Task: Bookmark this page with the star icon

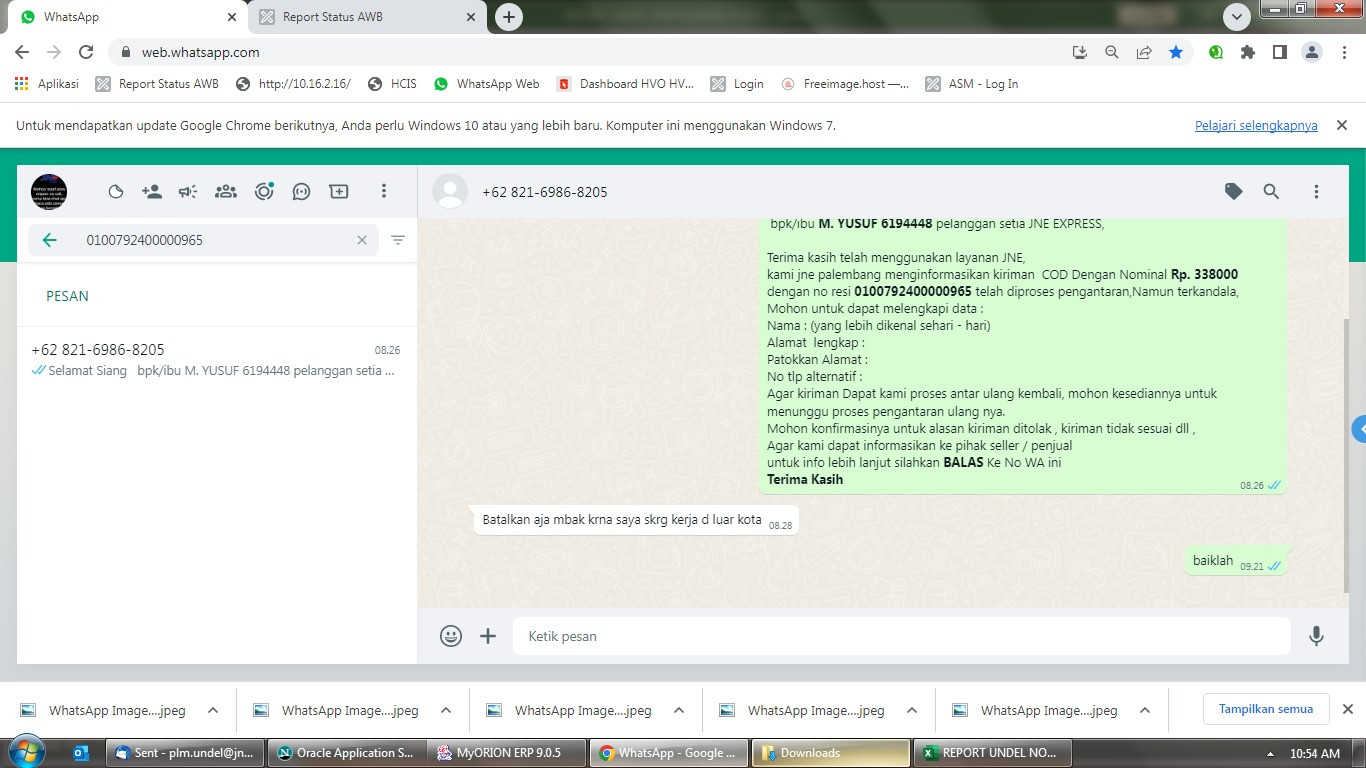Action: point(1176,52)
